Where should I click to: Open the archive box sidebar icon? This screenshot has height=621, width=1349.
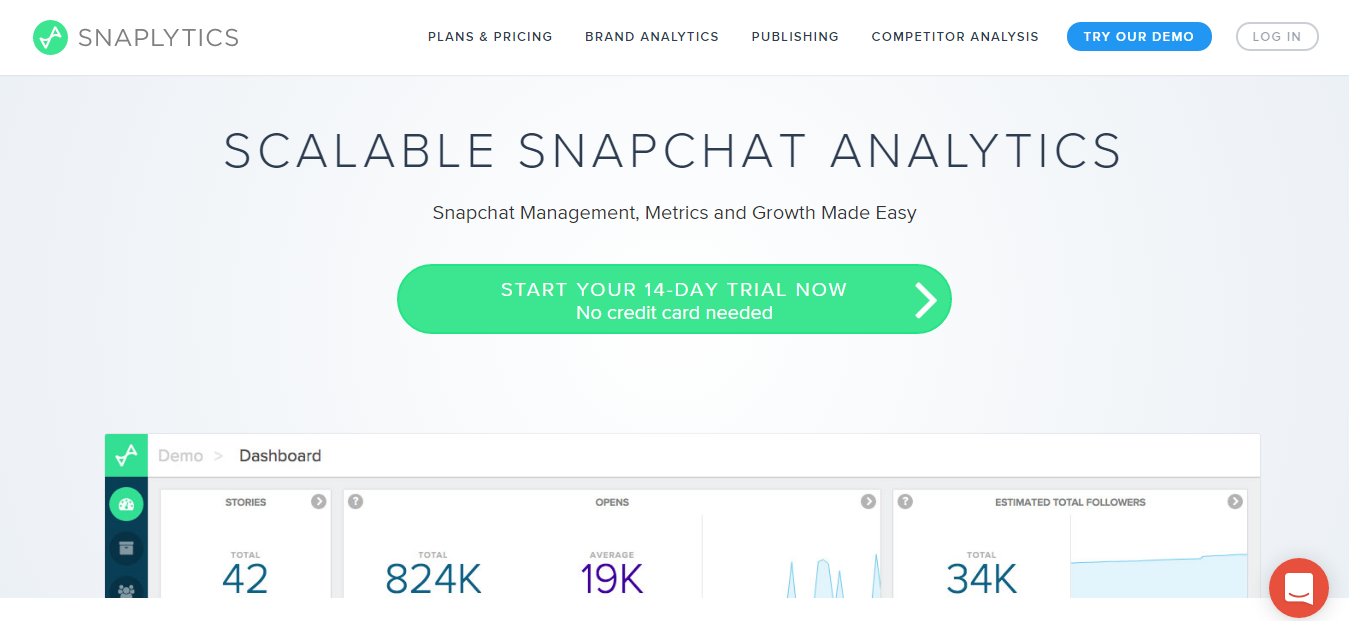pyautogui.click(x=126, y=548)
